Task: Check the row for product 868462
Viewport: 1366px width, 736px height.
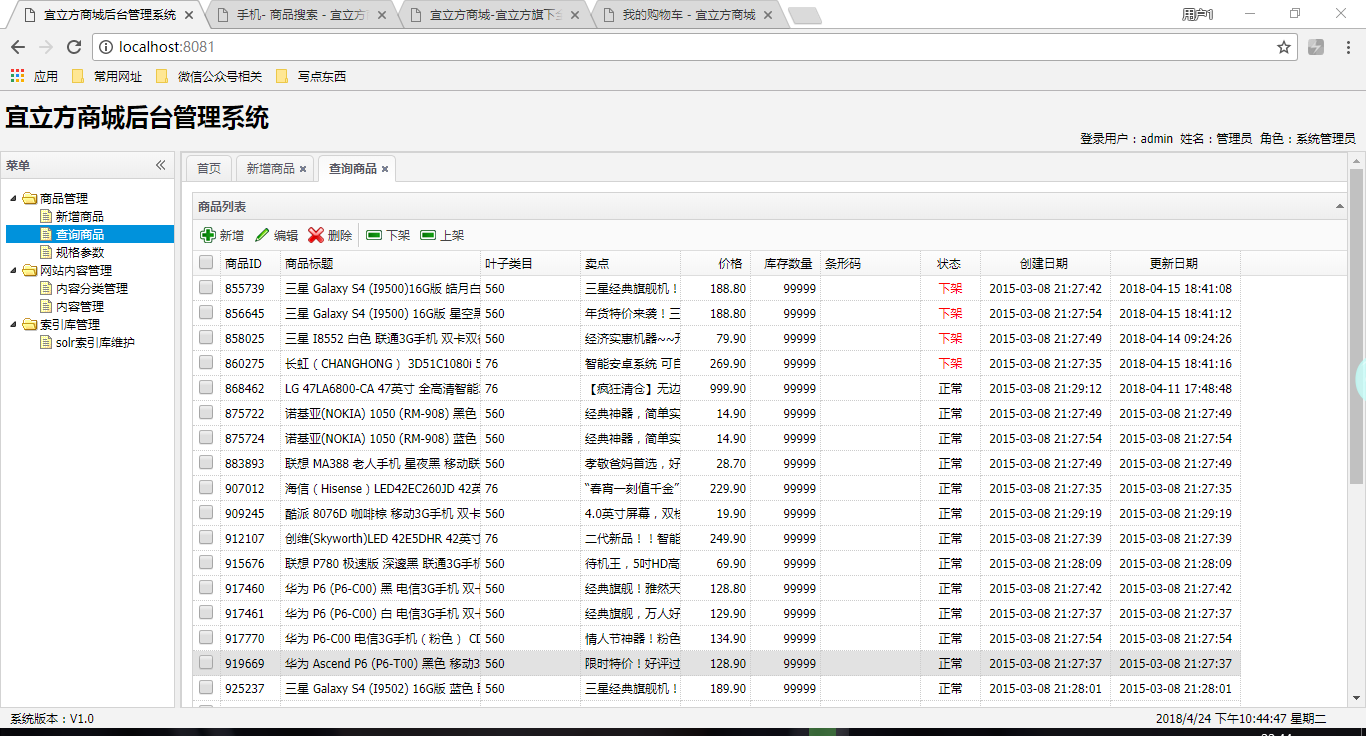Action: 206,387
